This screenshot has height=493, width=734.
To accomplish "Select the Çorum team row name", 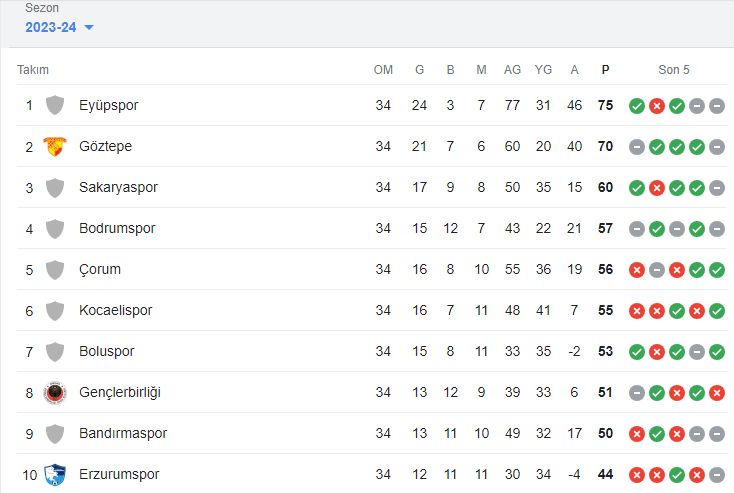I will click(100, 269).
